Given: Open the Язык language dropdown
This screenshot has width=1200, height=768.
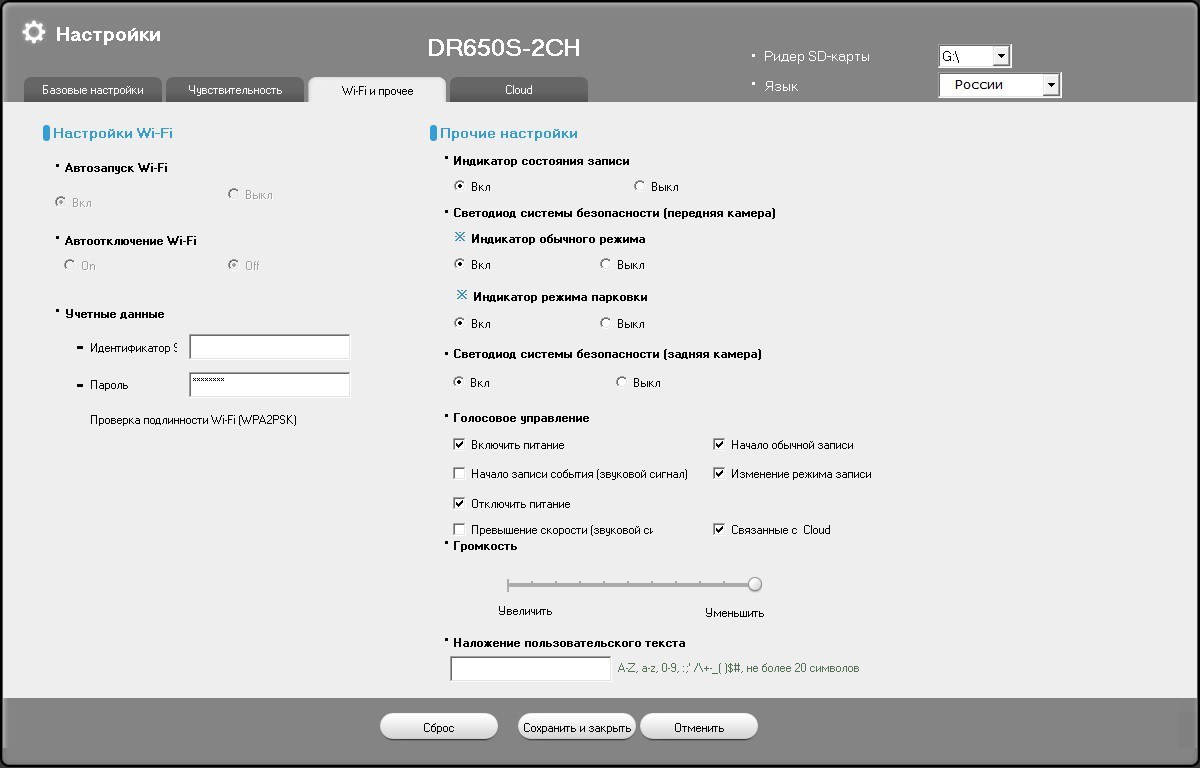Looking at the screenshot, I should click(1050, 86).
